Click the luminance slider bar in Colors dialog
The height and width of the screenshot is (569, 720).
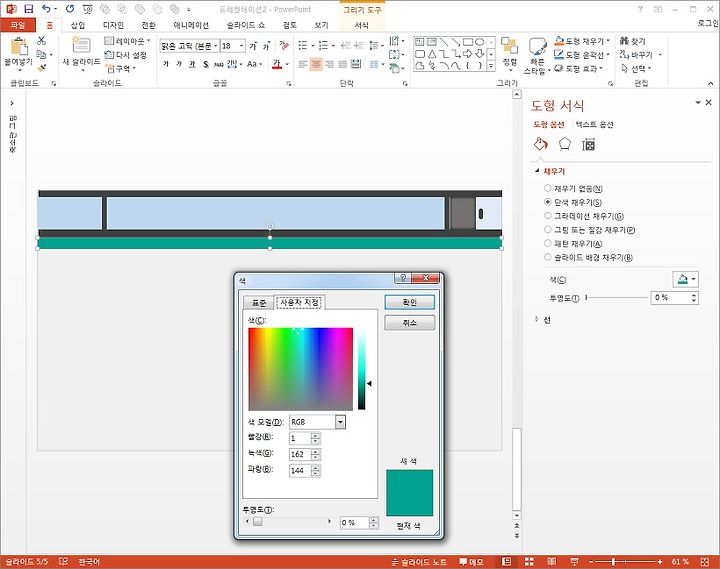[361, 369]
